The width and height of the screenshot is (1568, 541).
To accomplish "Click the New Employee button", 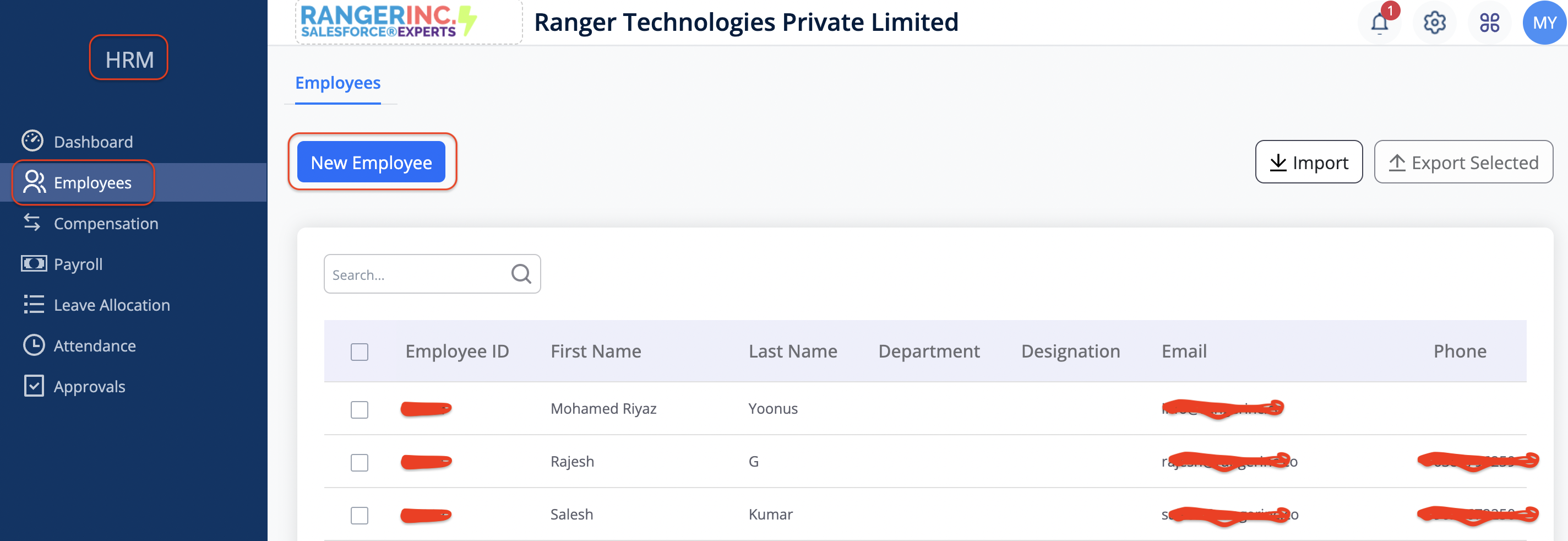I will (371, 162).
